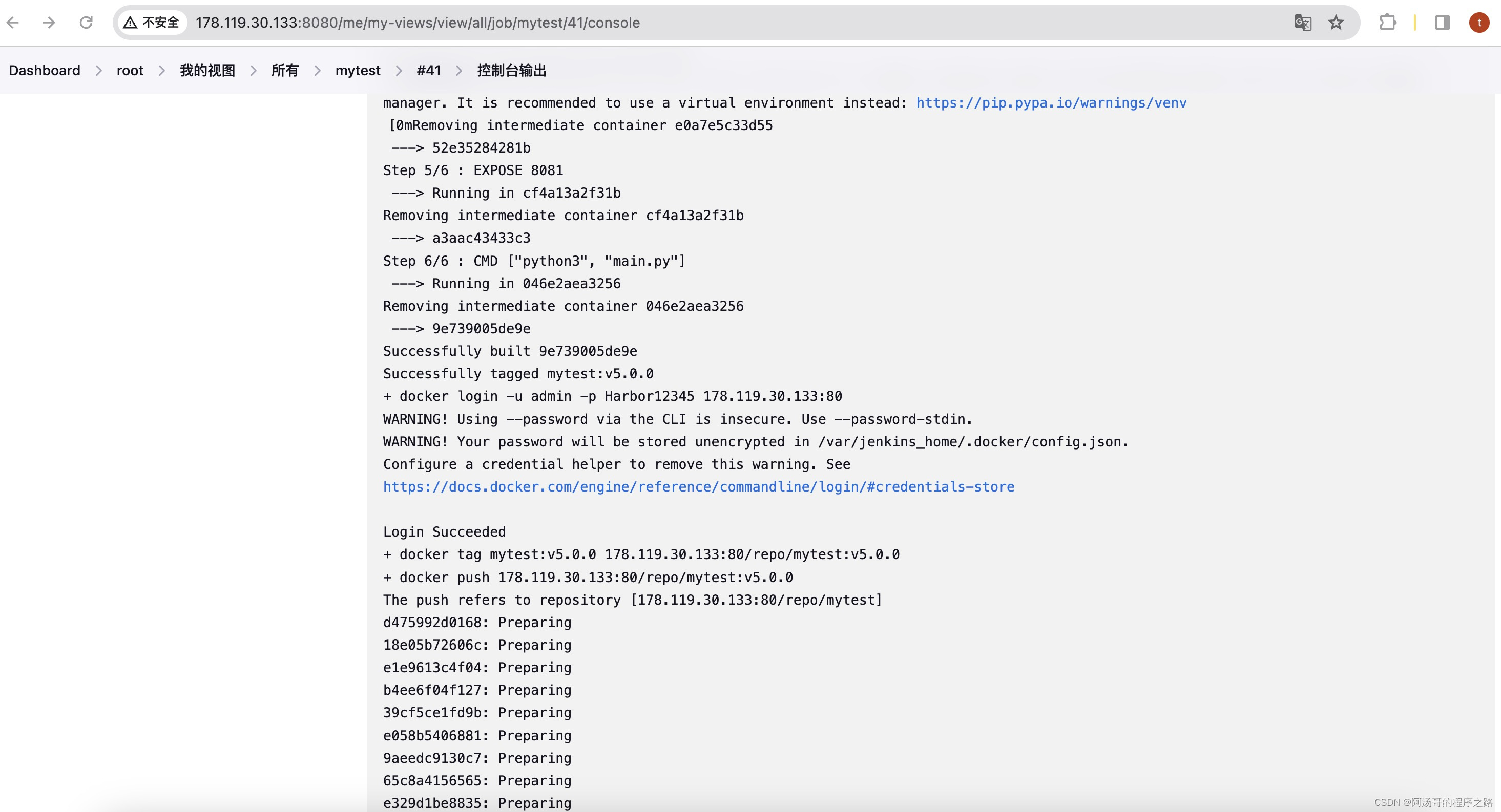Open the pip.pypa.io/warnings/venv link
This screenshot has height=812, width=1501.
click(x=1051, y=102)
